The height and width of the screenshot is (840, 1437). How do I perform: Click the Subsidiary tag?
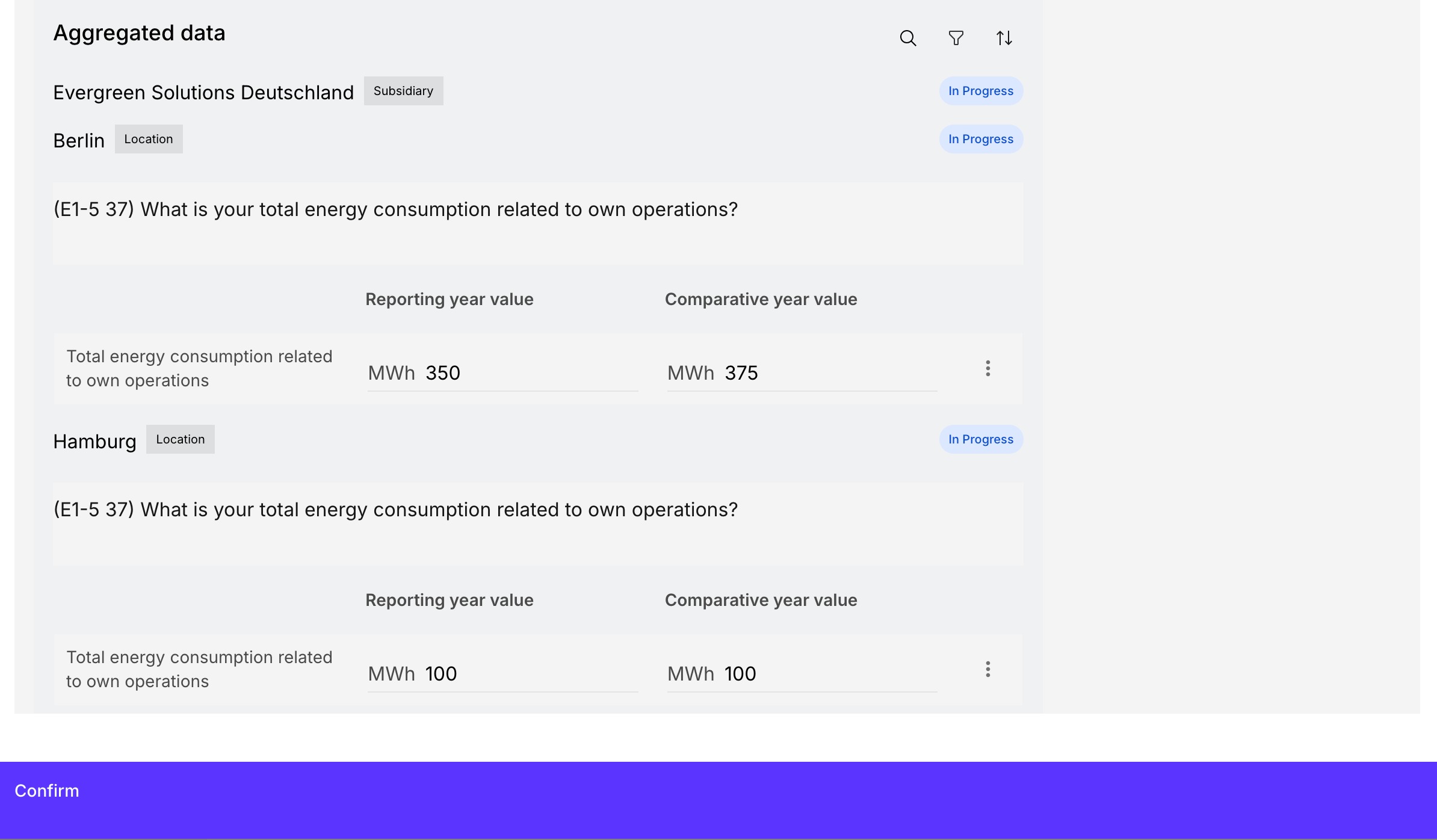pyautogui.click(x=403, y=91)
